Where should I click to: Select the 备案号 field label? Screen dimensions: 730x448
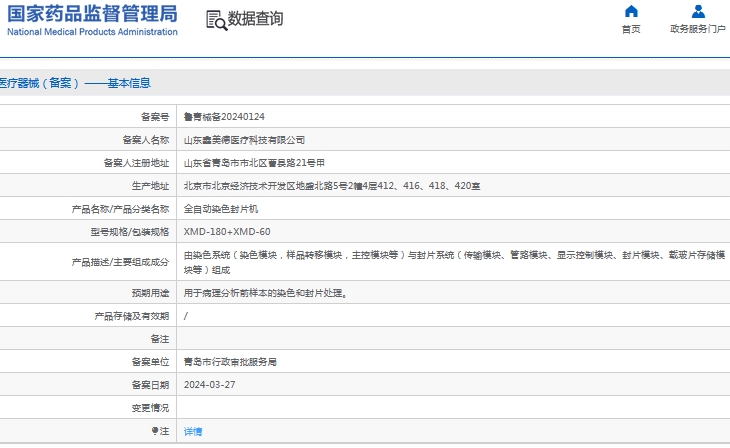[x=155, y=116]
